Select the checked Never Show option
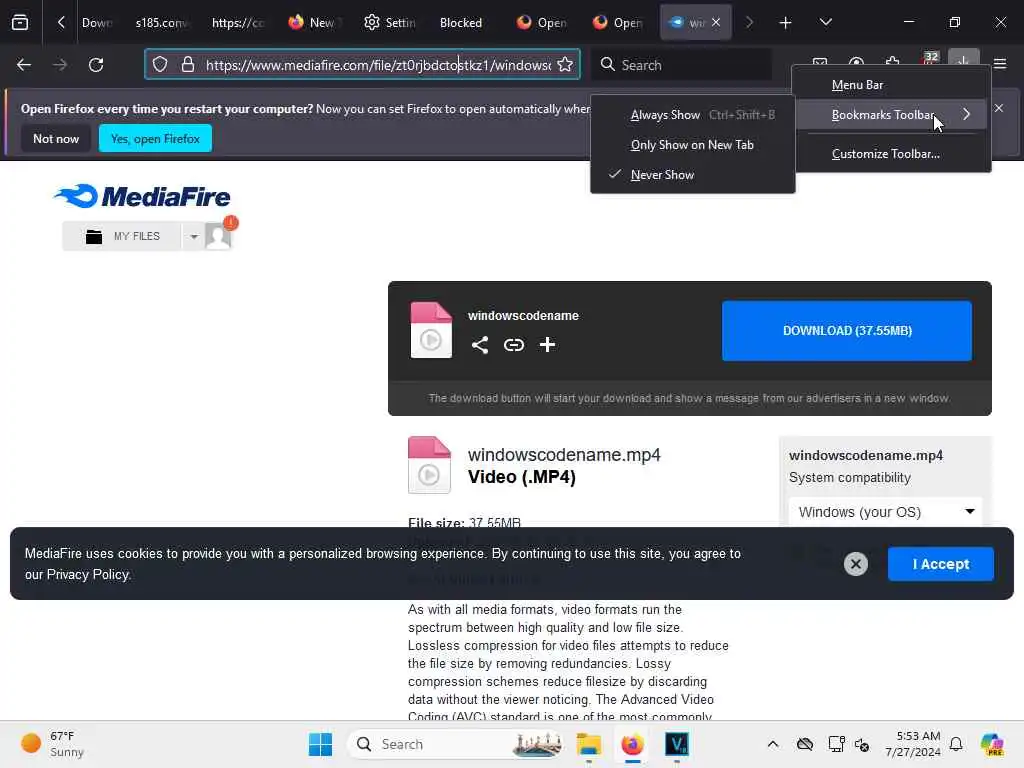This screenshot has width=1024, height=768. 693,175
